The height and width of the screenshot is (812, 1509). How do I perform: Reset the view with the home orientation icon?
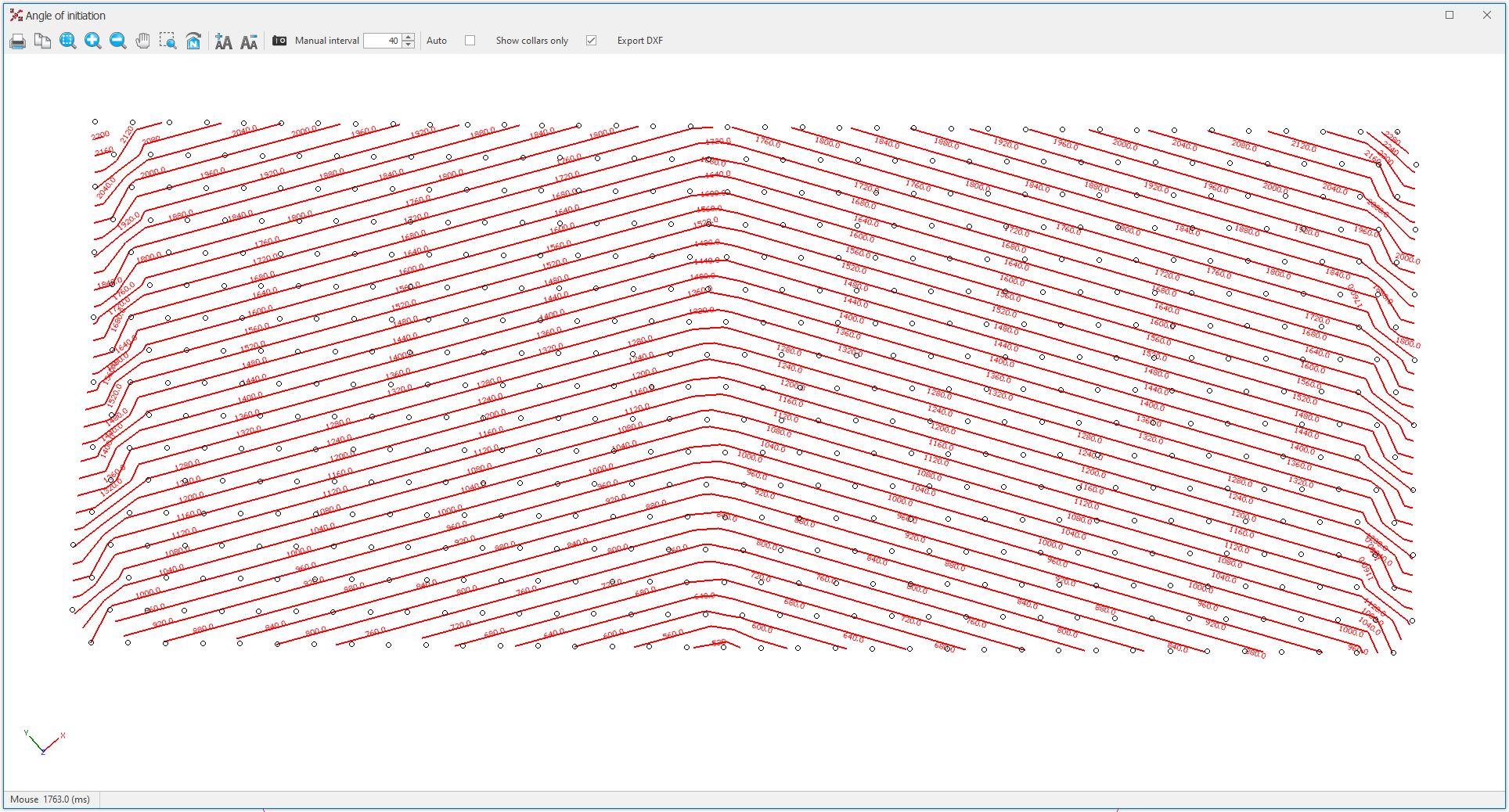click(193, 41)
